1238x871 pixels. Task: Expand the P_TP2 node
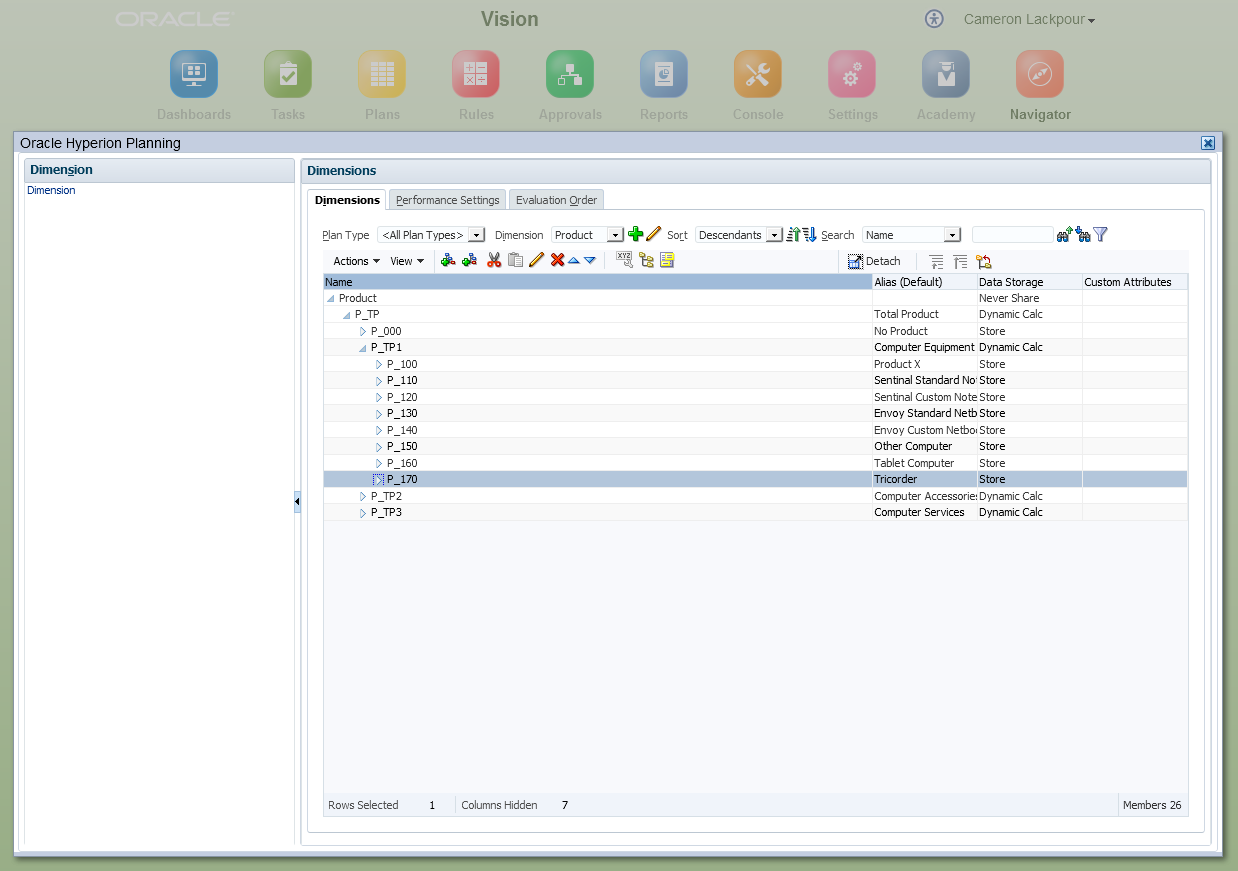pyautogui.click(x=363, y=496)
